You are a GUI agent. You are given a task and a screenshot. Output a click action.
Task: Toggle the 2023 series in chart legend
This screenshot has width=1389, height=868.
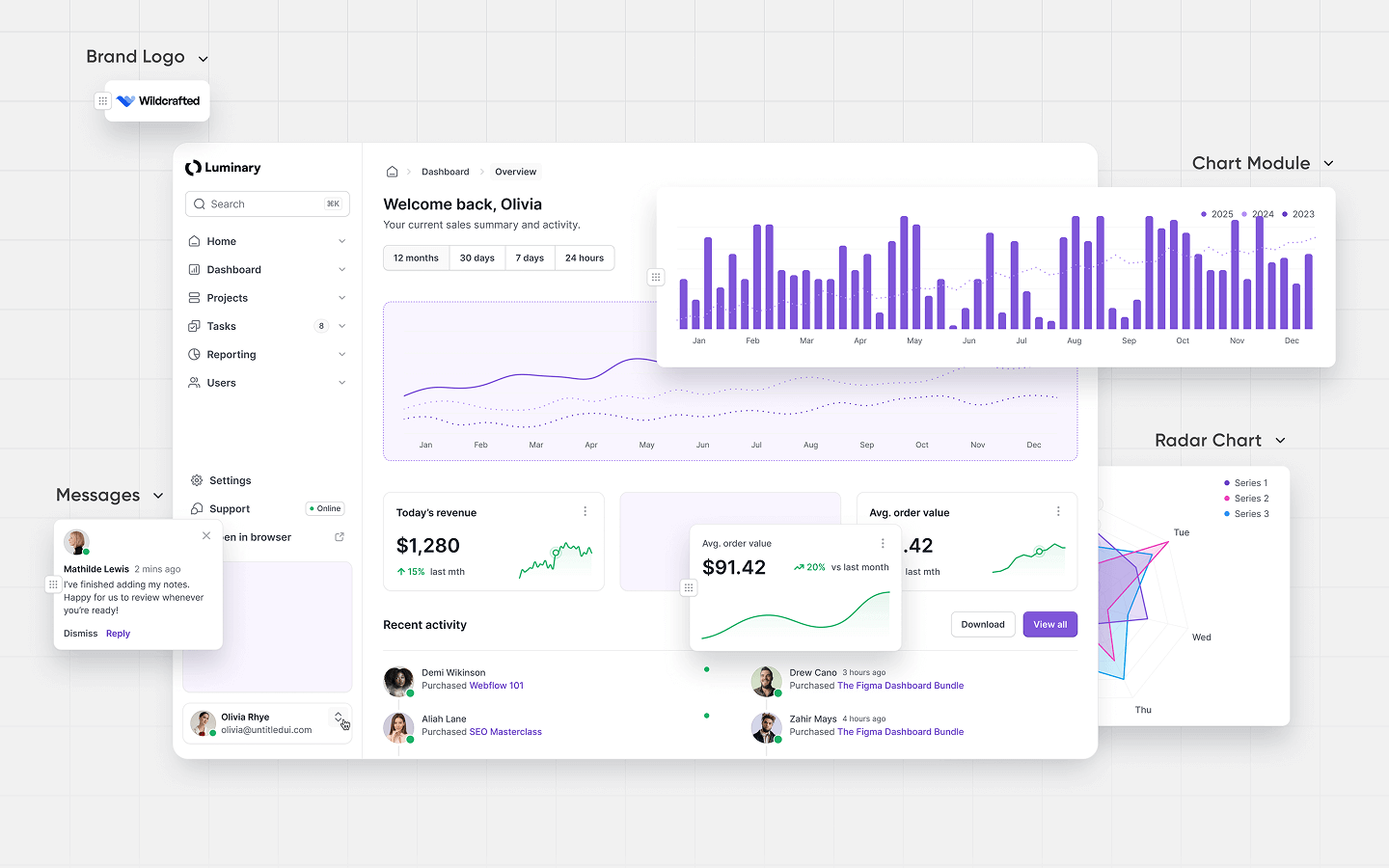(1297, 214)
